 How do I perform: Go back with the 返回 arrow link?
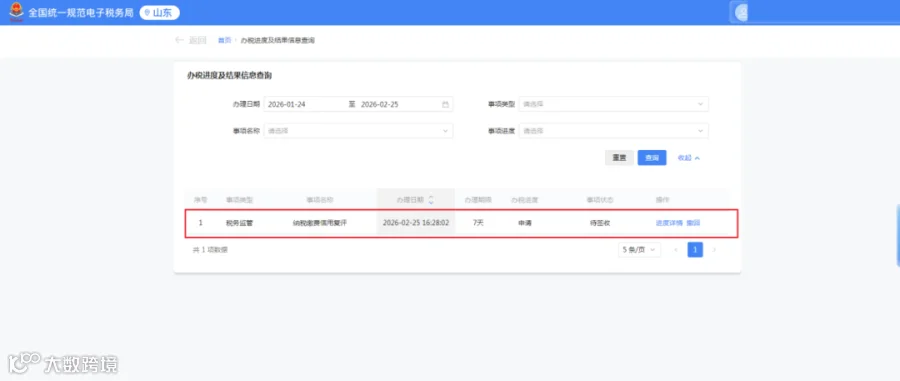pyautogui.click(x=191, y=40)
